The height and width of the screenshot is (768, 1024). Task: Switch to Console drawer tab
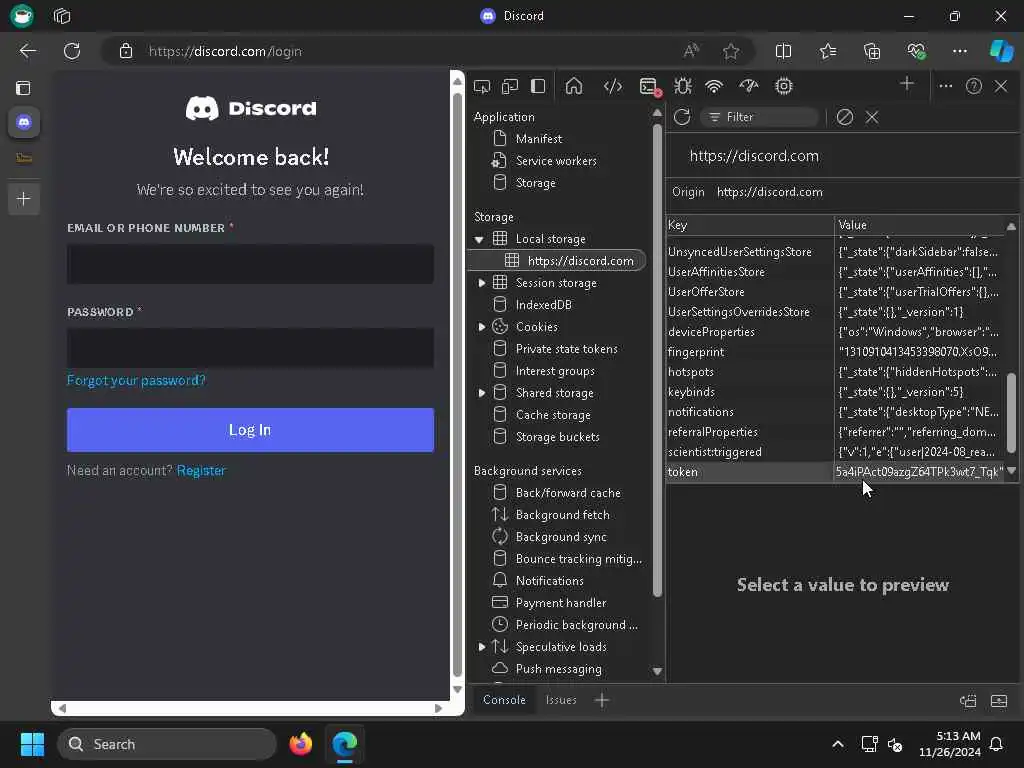(x=504, y=699)
